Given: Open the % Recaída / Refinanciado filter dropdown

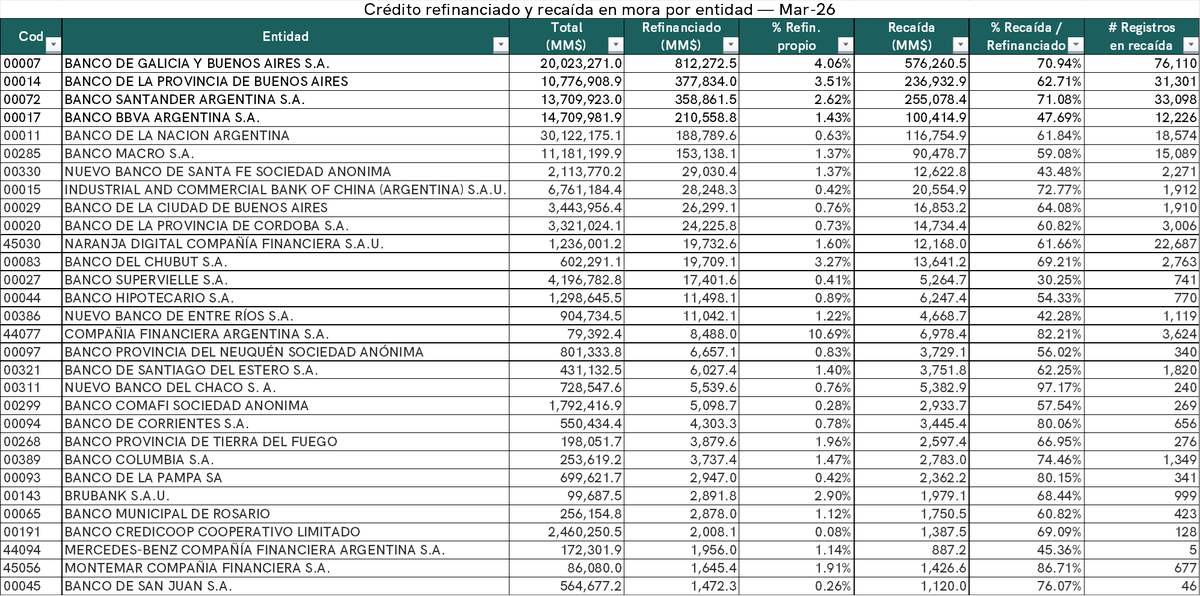Looking at the screenshot, I should point(1075,46).
